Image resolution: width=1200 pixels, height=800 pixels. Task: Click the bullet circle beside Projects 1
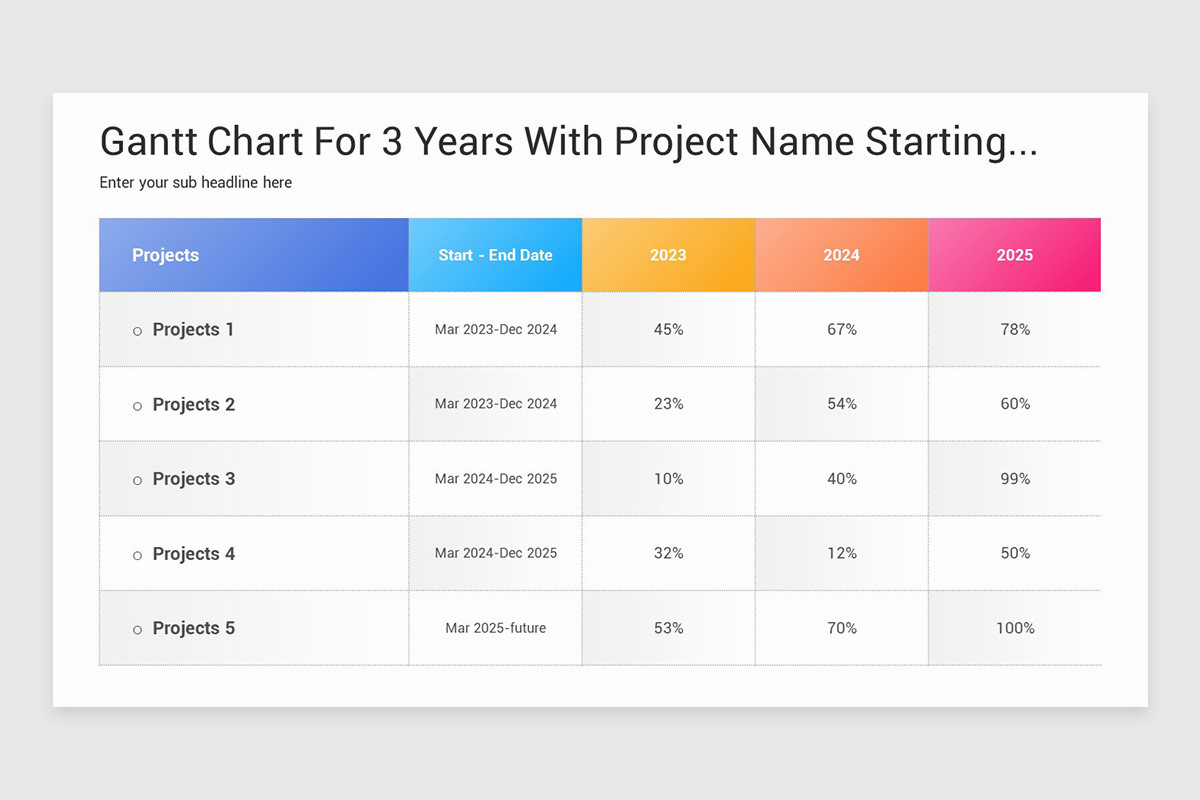click(137, 331)
